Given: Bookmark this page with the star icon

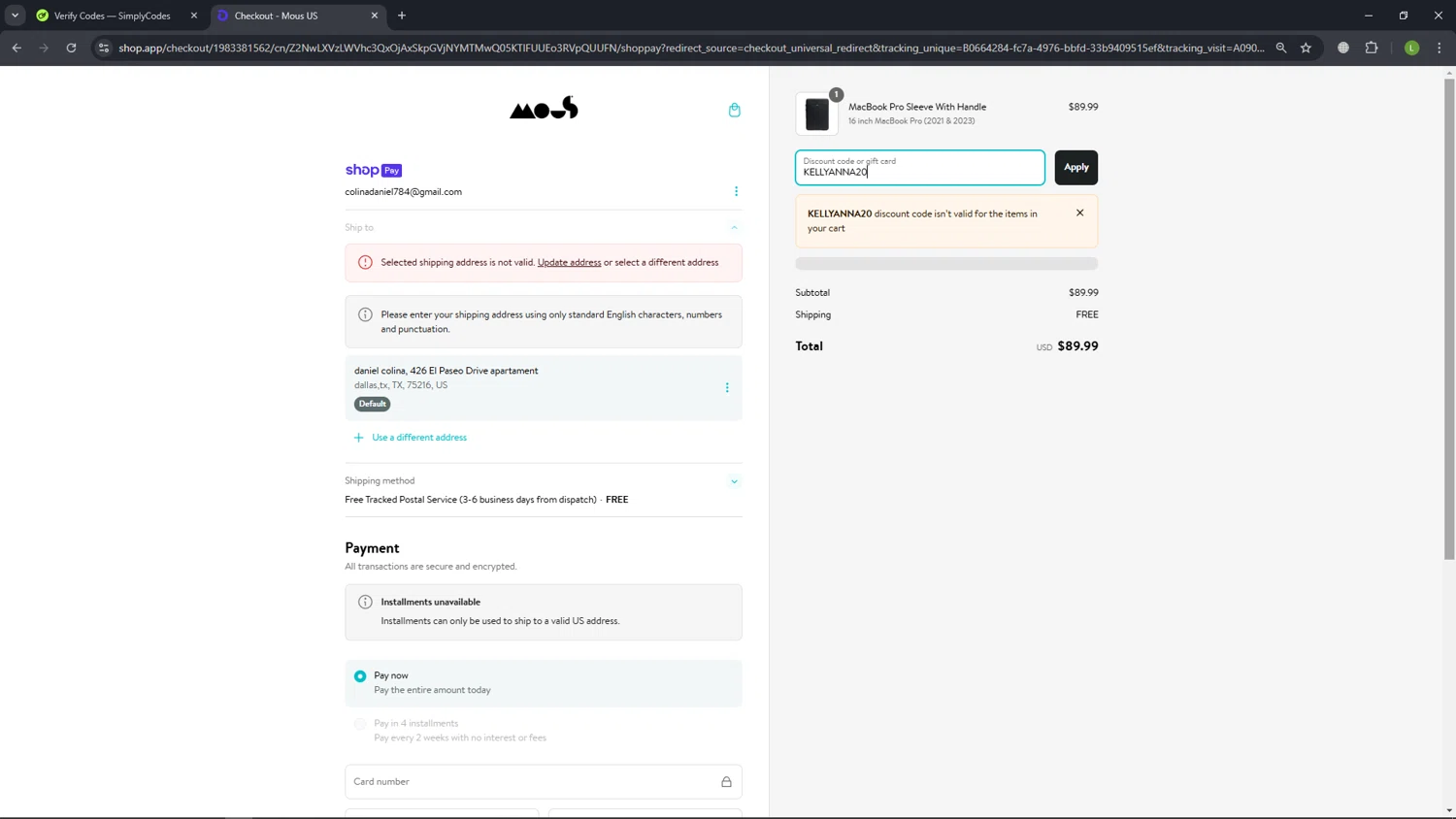Looking at the screenshot, I should point(1306,48).
